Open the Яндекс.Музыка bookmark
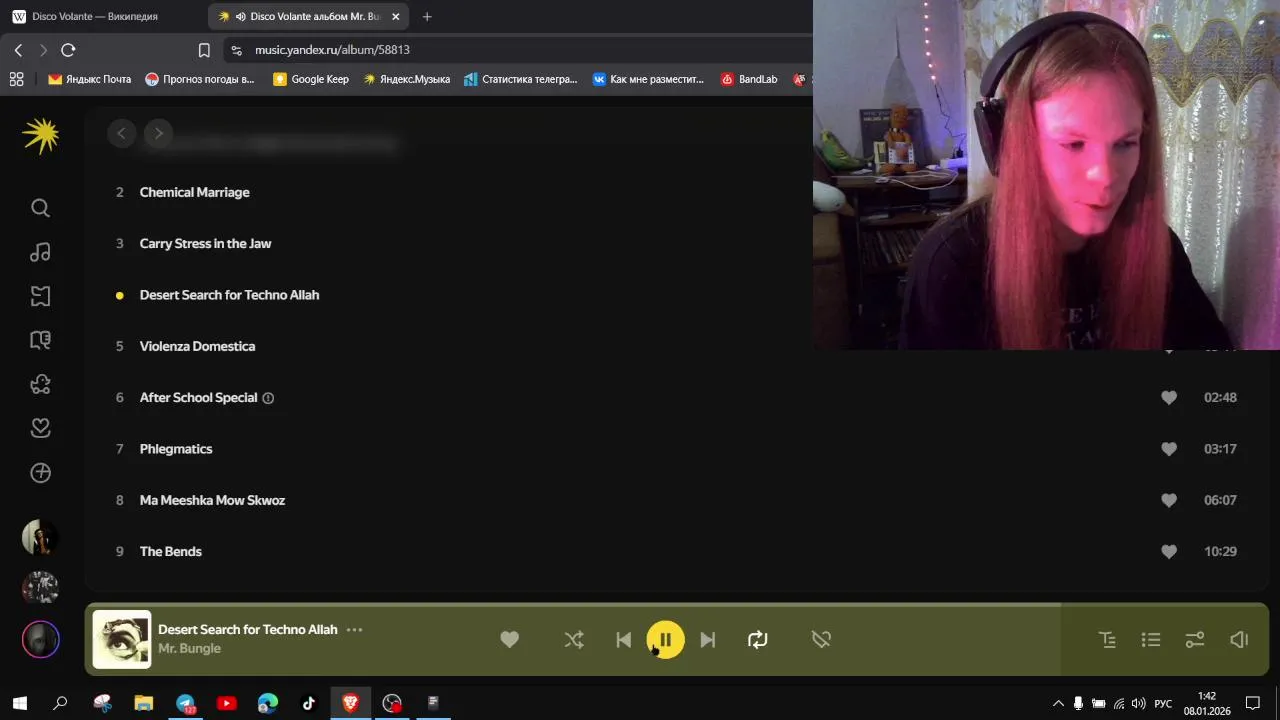This screenshot has height=720, width=1280. 406,79
